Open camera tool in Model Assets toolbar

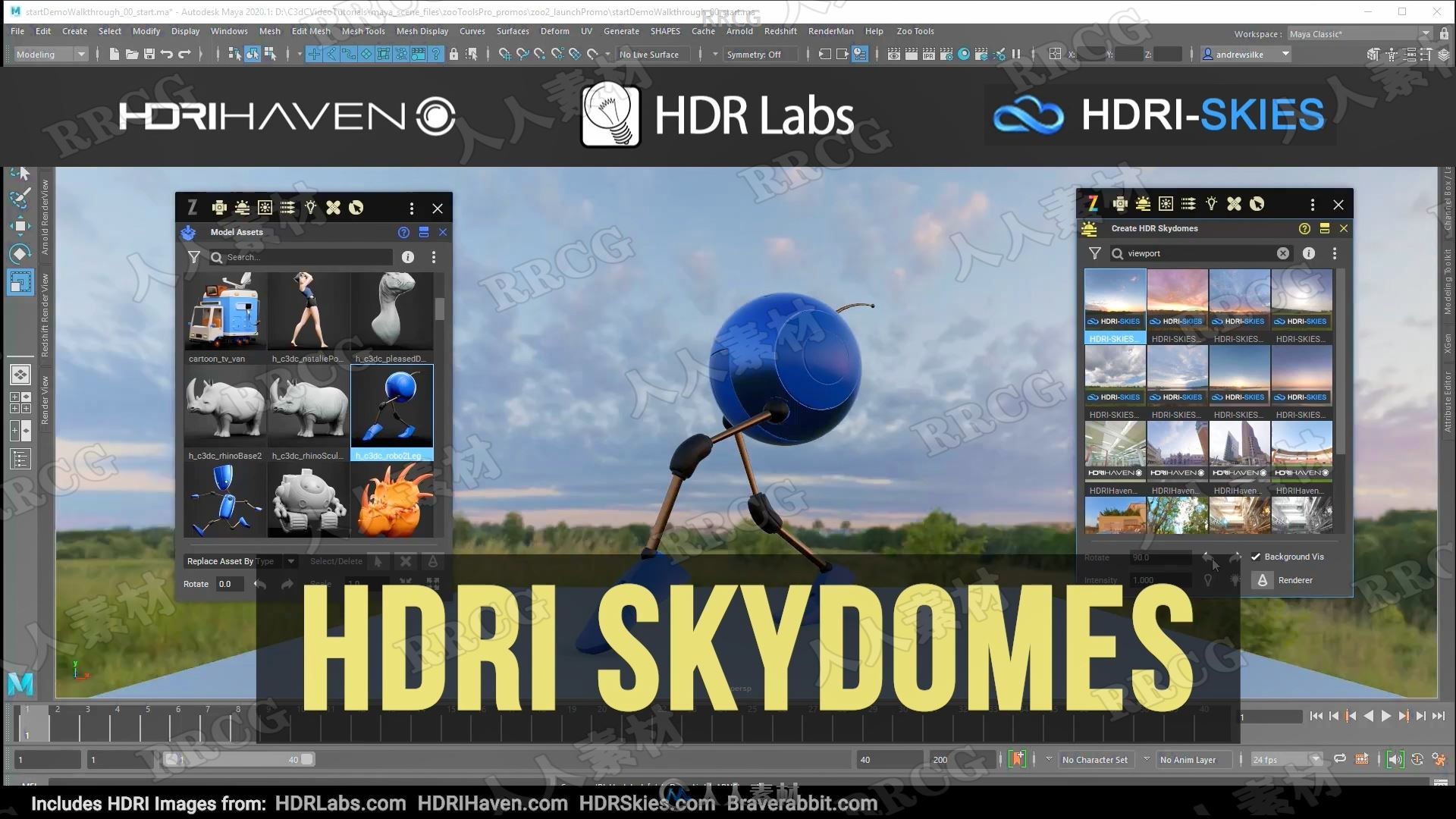tap(219, 208)
